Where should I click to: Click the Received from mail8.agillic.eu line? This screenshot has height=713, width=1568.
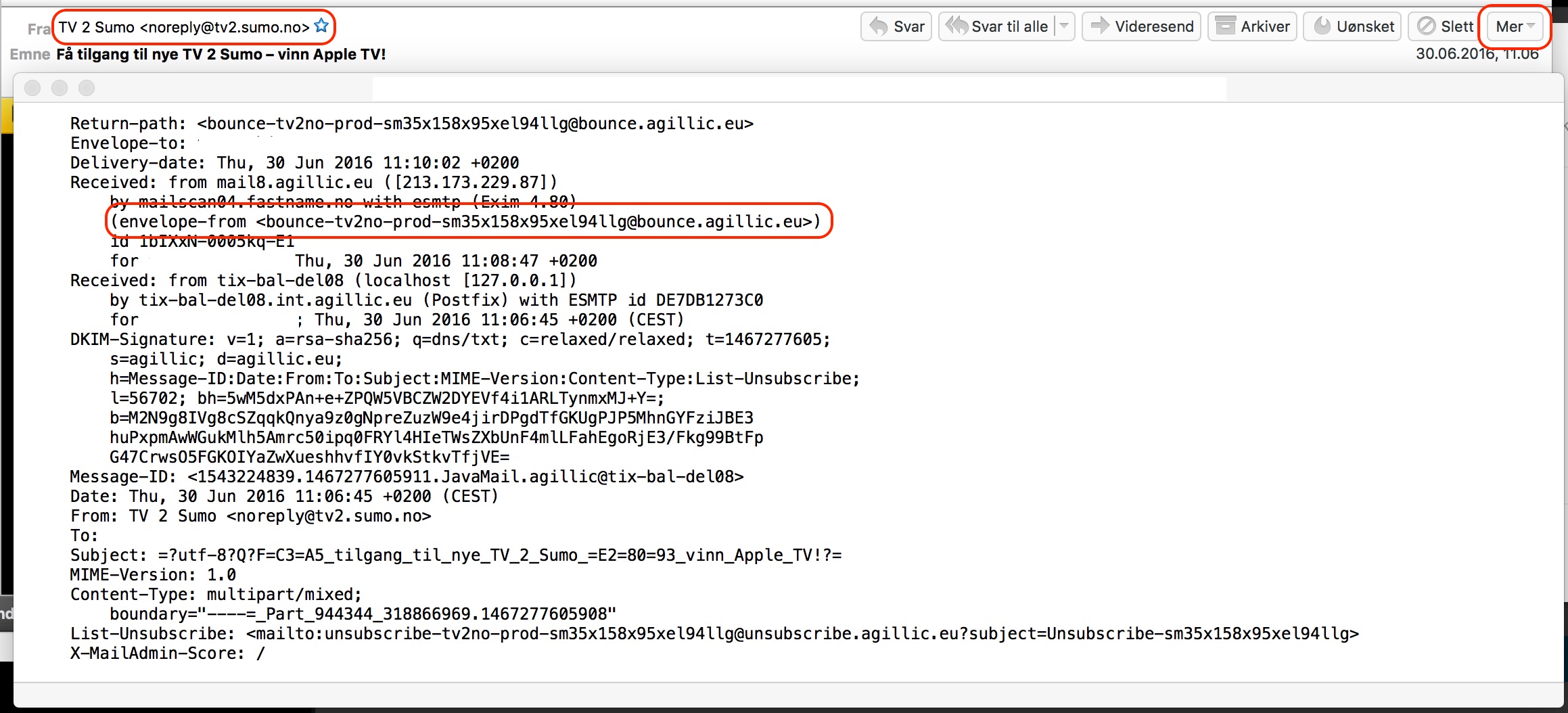coord(314,183)
